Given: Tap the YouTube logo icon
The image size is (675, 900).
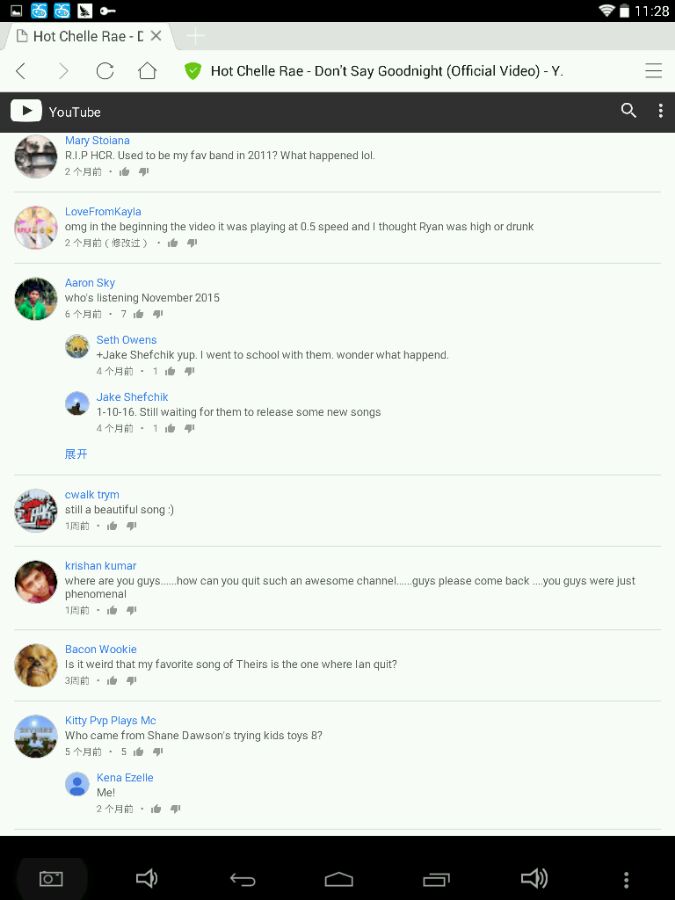Looking at the screenshot, I should tap(26, 111).
